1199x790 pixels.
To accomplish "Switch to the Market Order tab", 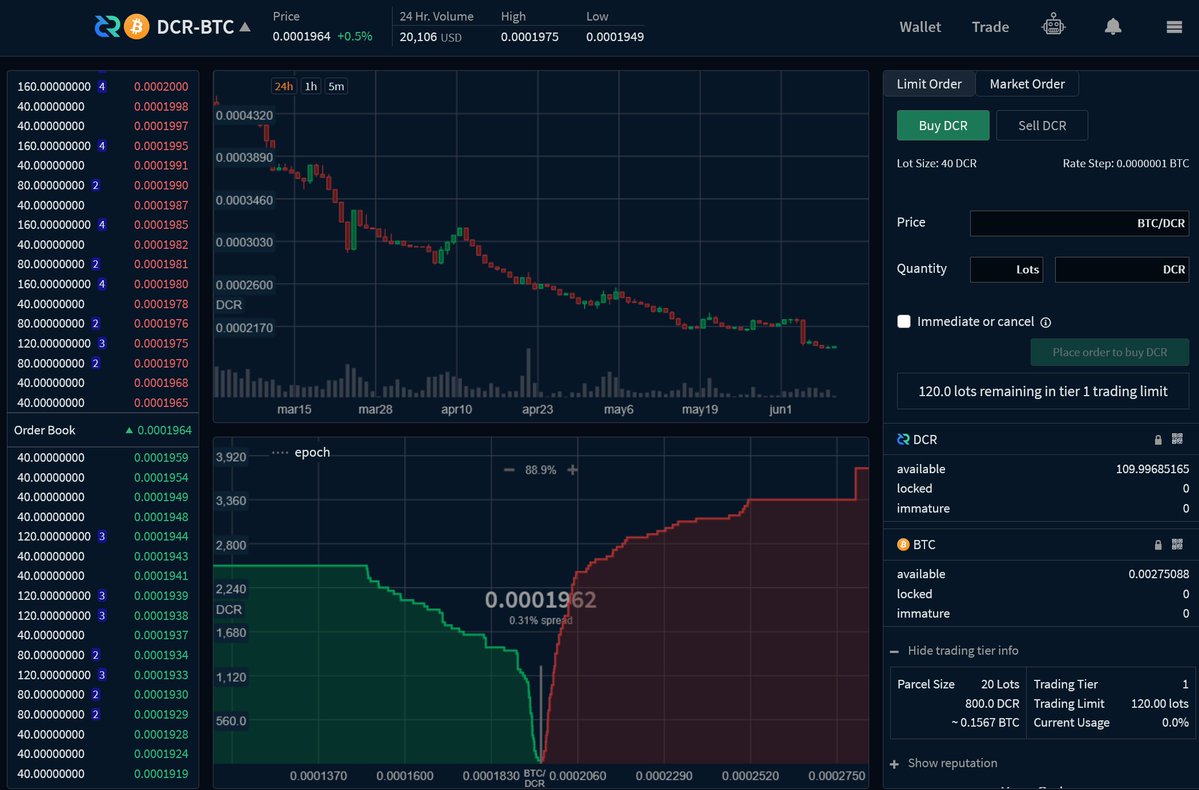I will [x=1027, y=83].
